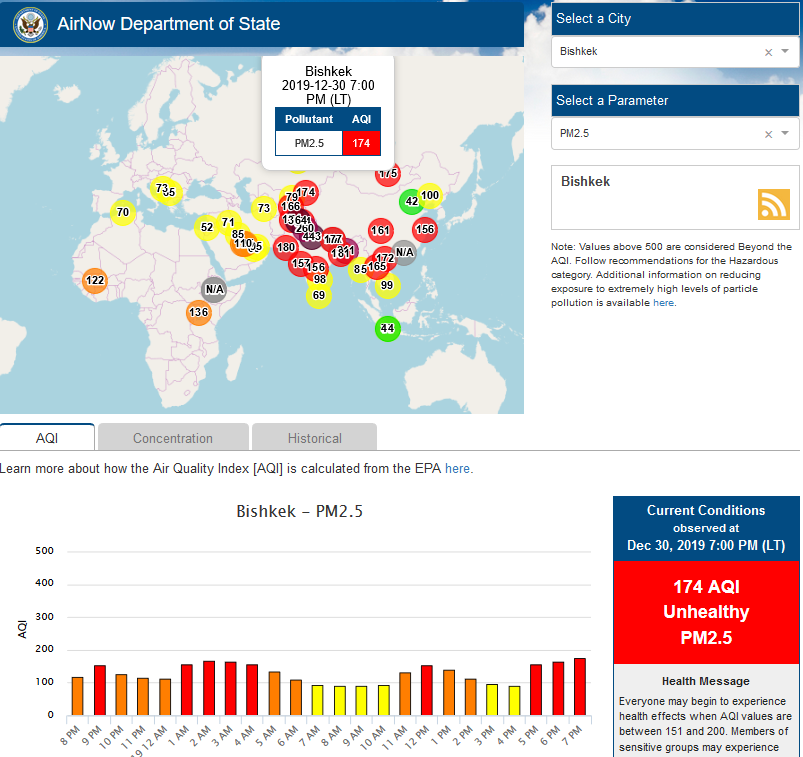Image resolution: width=803 pixels, height=757 pixels.
Task: Open 'here' link for particle pollution info
Action: [x=663, y=303]
